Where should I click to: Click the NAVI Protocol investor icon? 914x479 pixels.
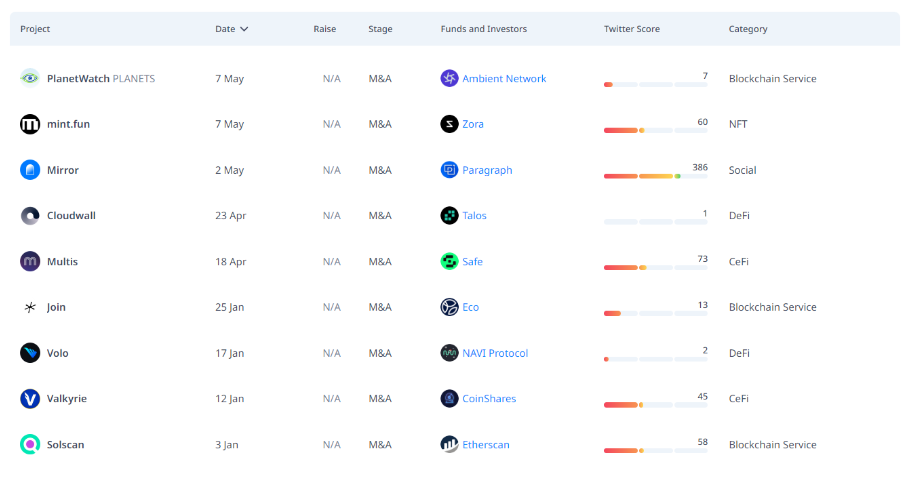449,353
